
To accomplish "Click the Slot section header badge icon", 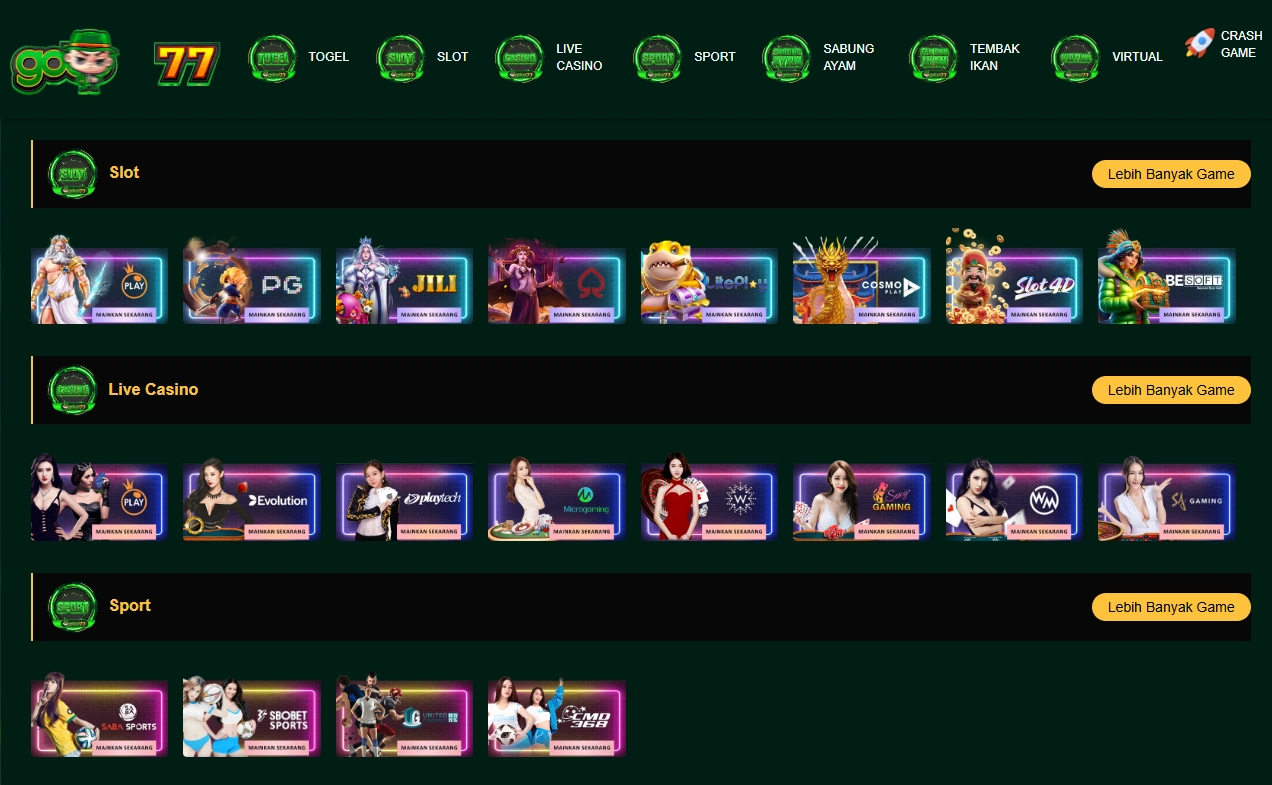I will pyautogui.click(x=73, y=174).
